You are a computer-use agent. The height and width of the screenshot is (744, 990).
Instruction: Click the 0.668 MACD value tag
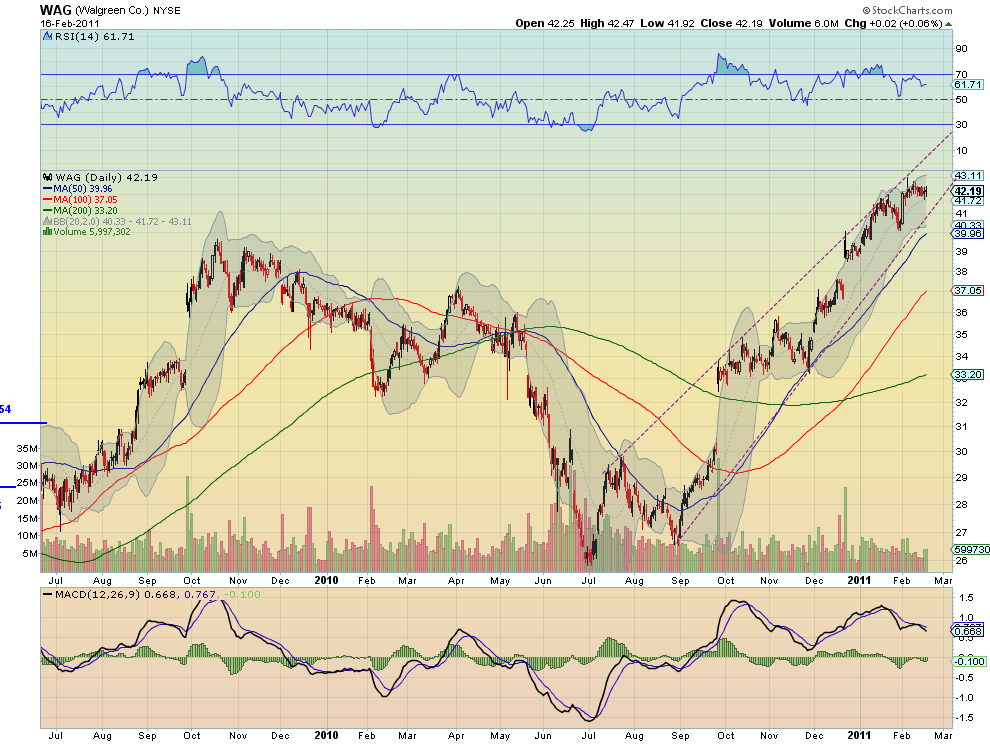tap(968, 632)
